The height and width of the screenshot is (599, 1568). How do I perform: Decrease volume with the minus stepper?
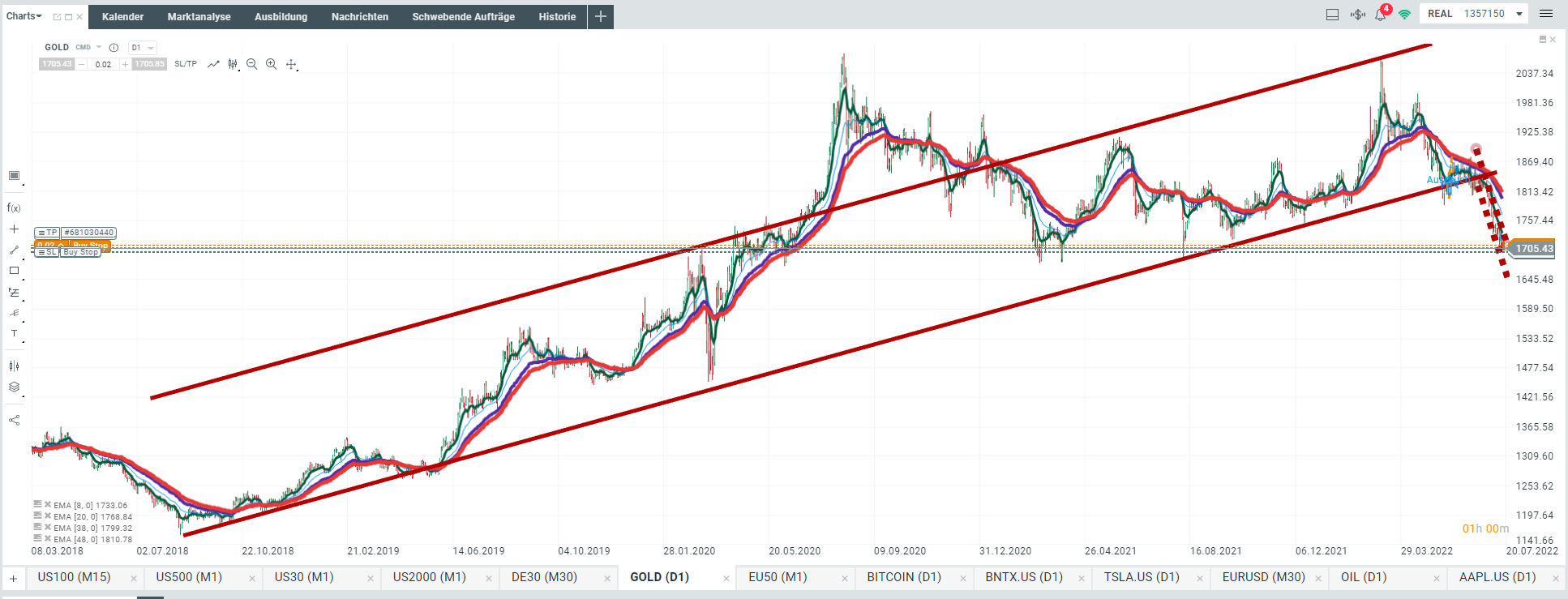pos(81,64)
